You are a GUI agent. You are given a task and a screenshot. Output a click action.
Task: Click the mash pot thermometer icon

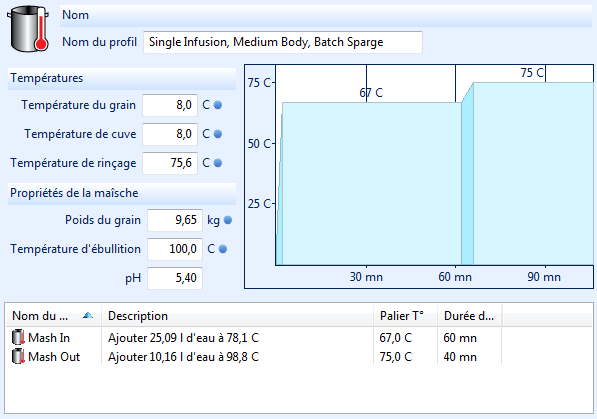[28, 29]
